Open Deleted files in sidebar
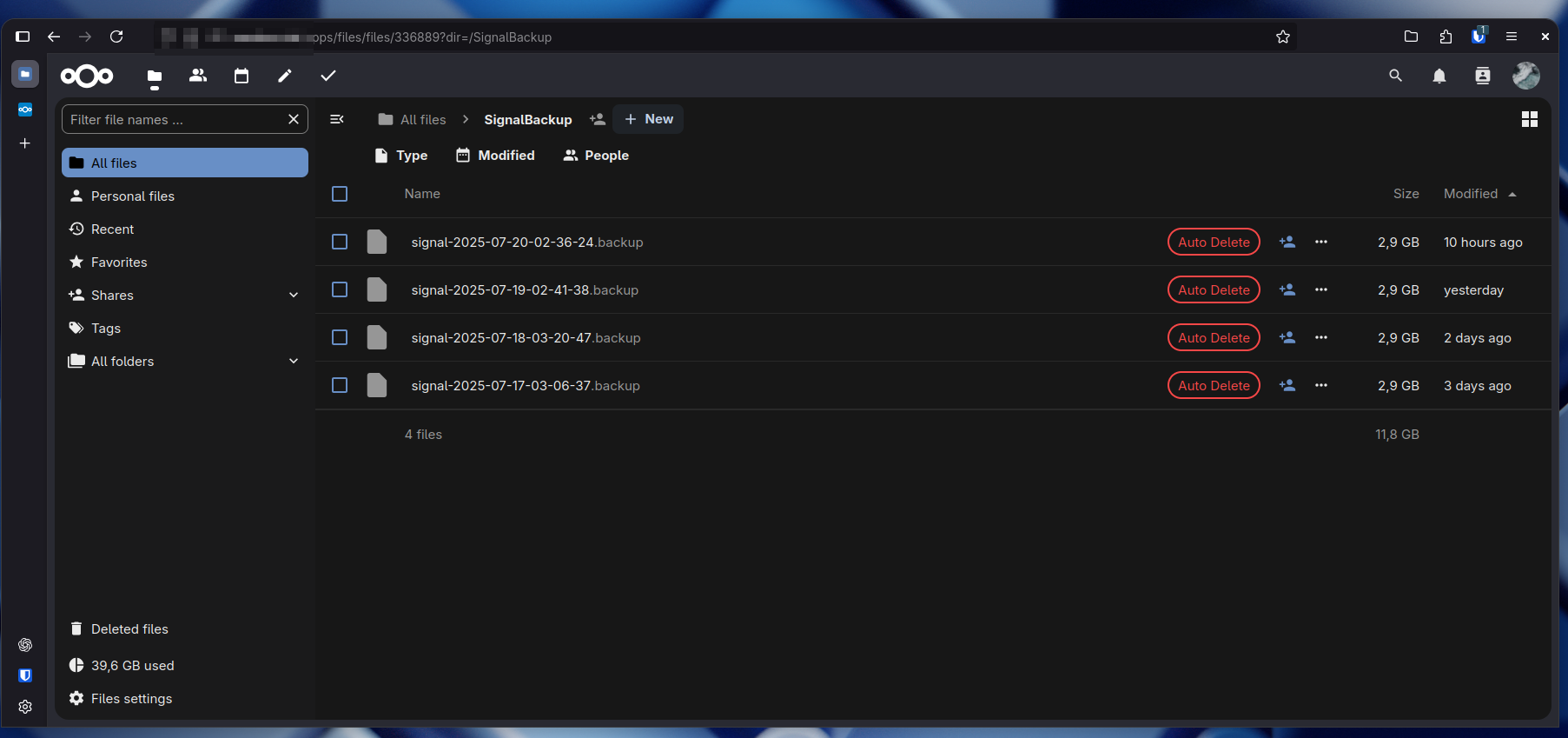1568x738 pixels. (x=185, y=629)
